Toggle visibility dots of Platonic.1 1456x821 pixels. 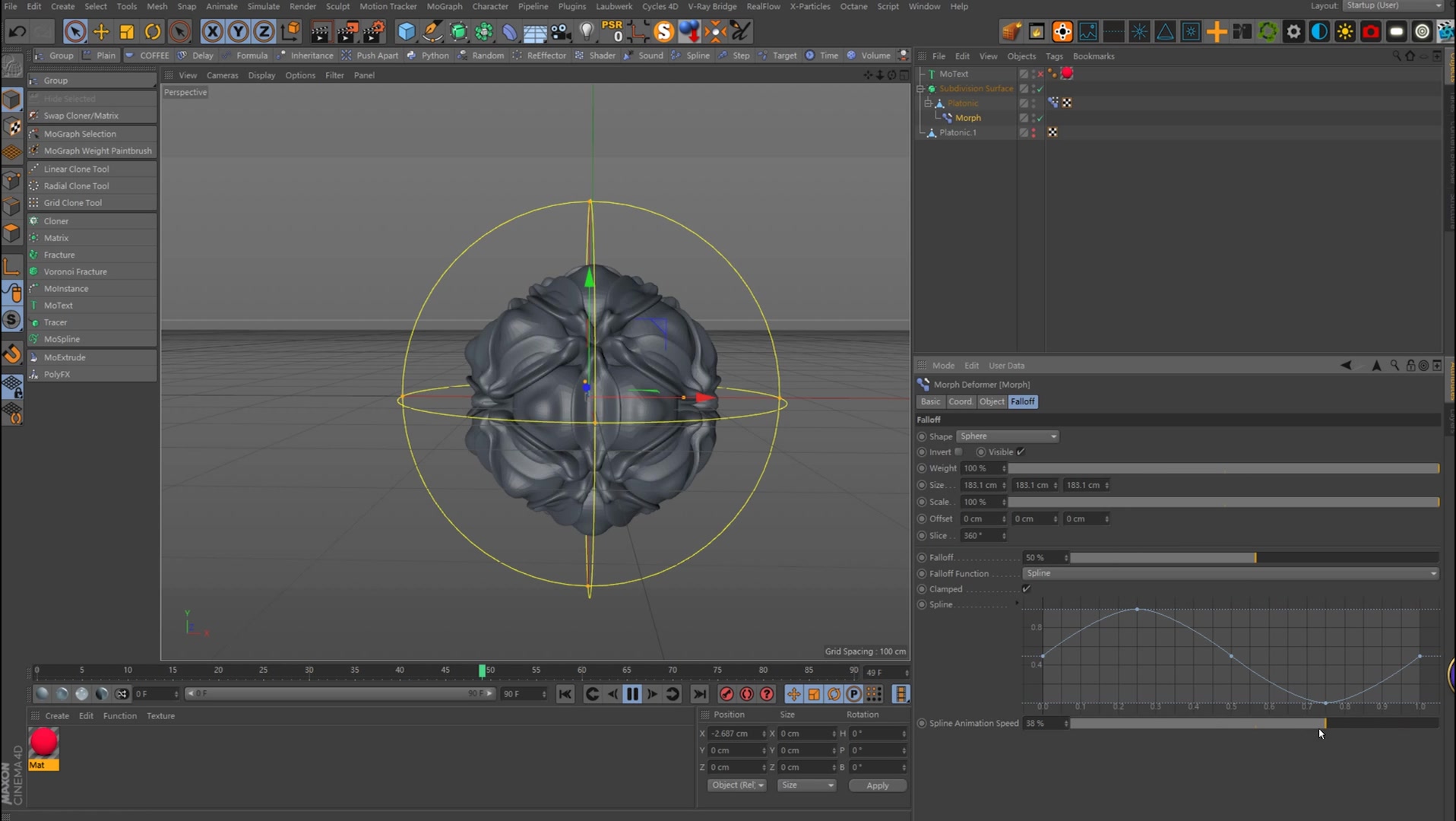click(x=1033, y=132)
